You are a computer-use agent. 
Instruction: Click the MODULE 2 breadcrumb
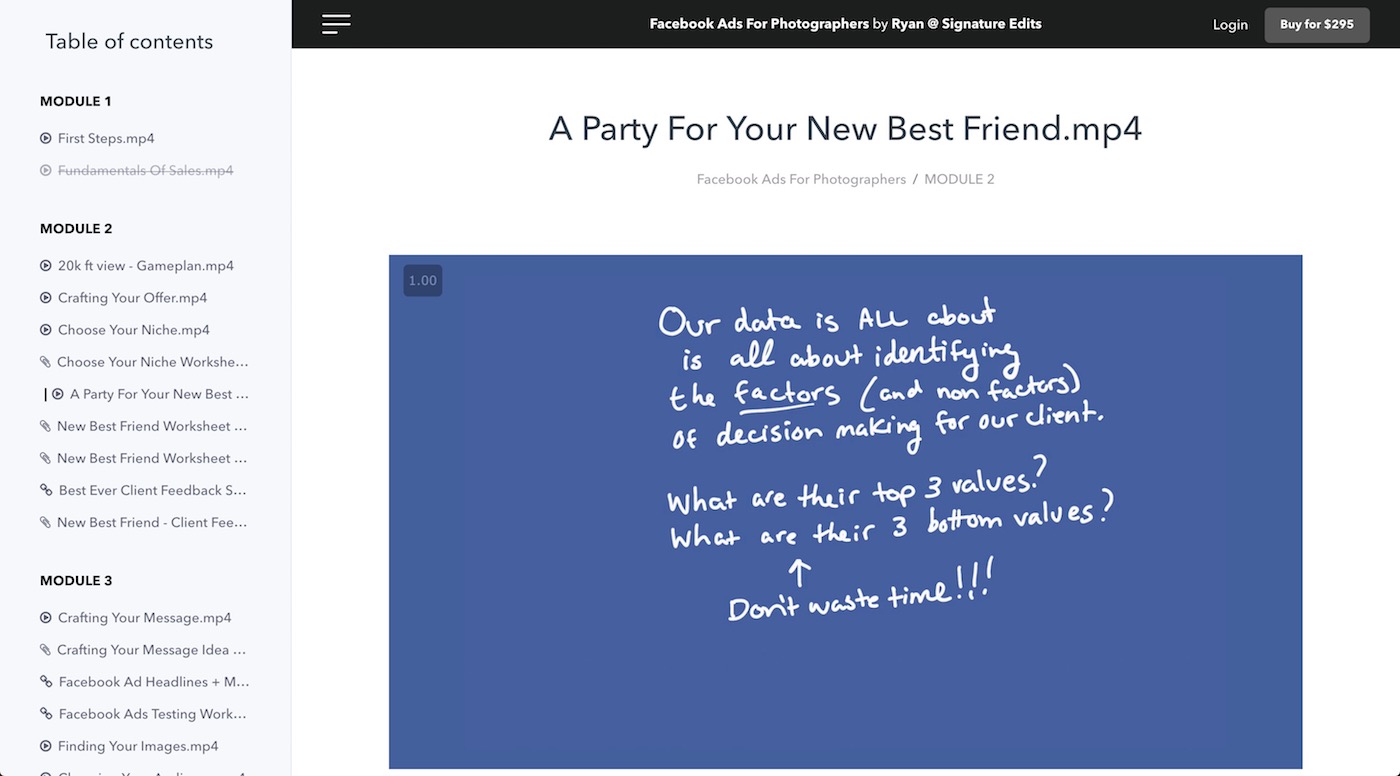click(959, 180)
